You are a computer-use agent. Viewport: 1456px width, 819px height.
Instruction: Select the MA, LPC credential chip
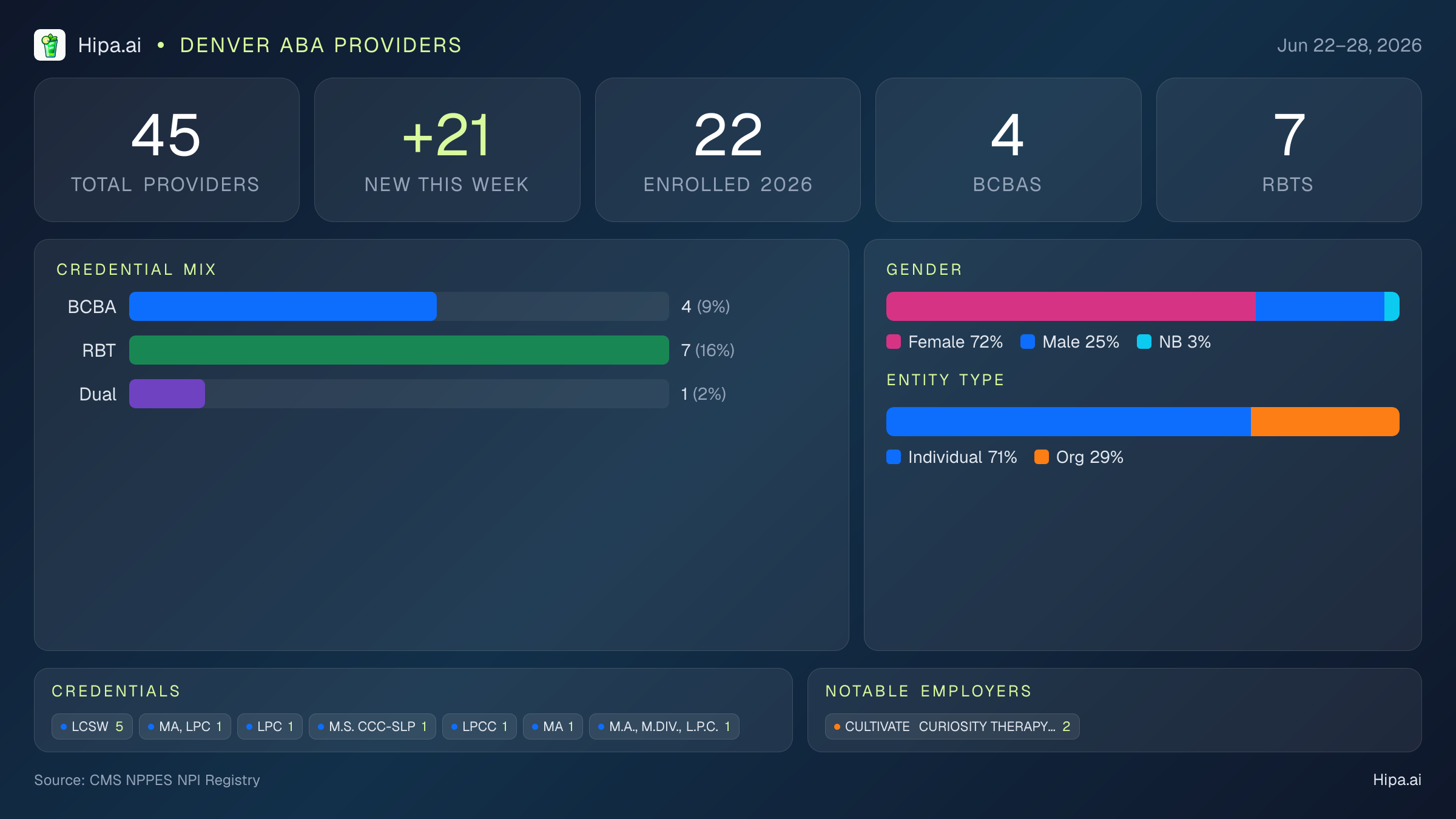click(x=185, y=726)
